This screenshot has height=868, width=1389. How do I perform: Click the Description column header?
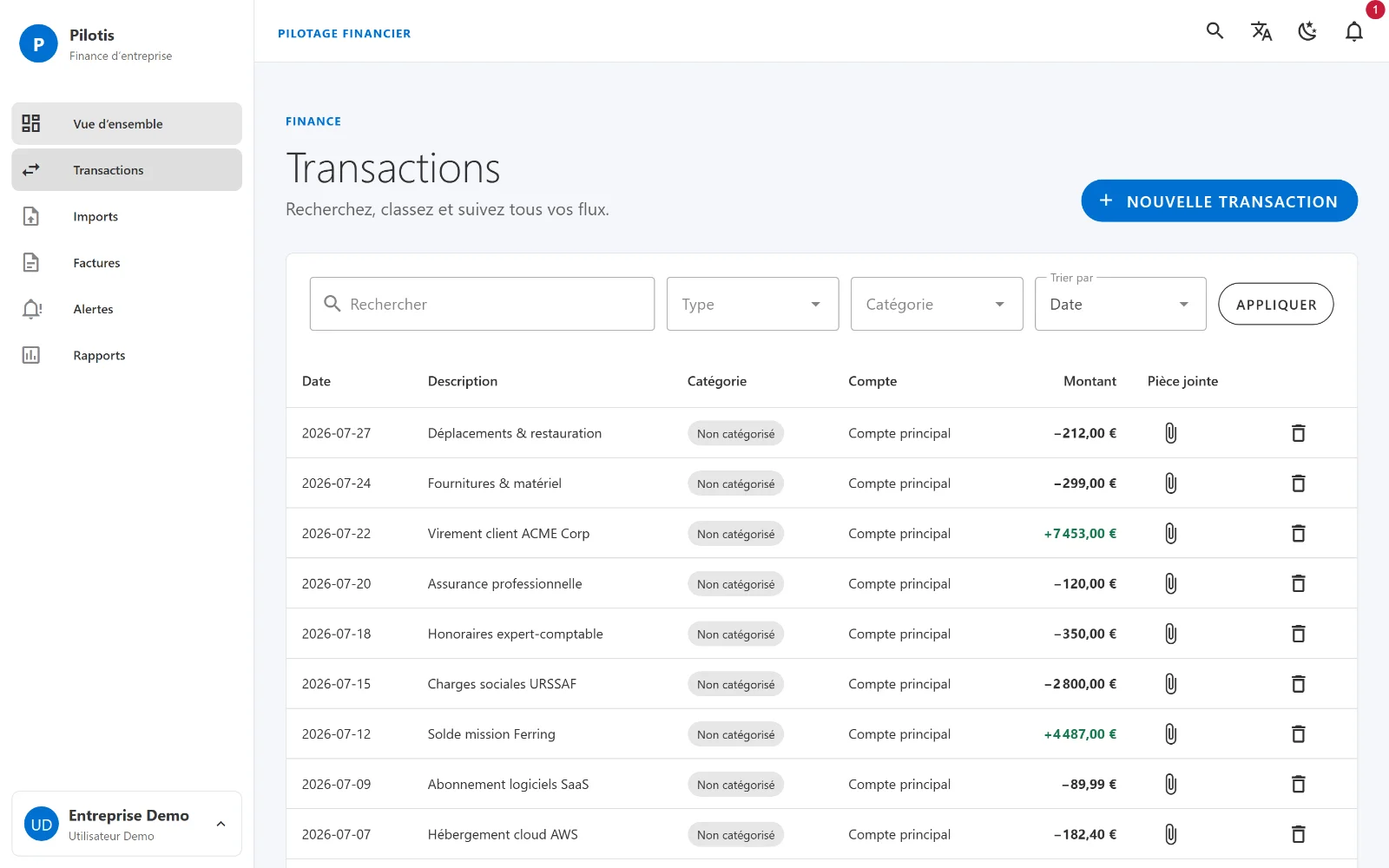[x=463, y=381]
